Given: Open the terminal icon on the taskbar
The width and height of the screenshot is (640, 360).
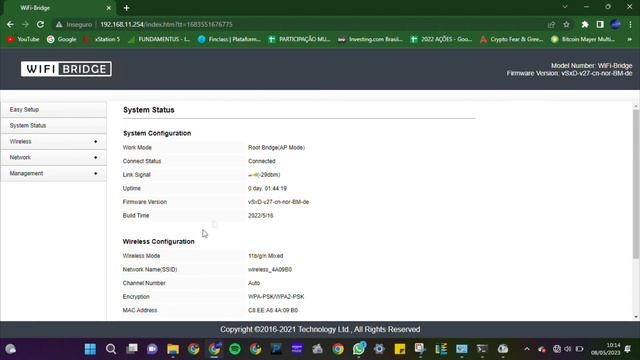Looking at the screenshot, I should 482,349.
